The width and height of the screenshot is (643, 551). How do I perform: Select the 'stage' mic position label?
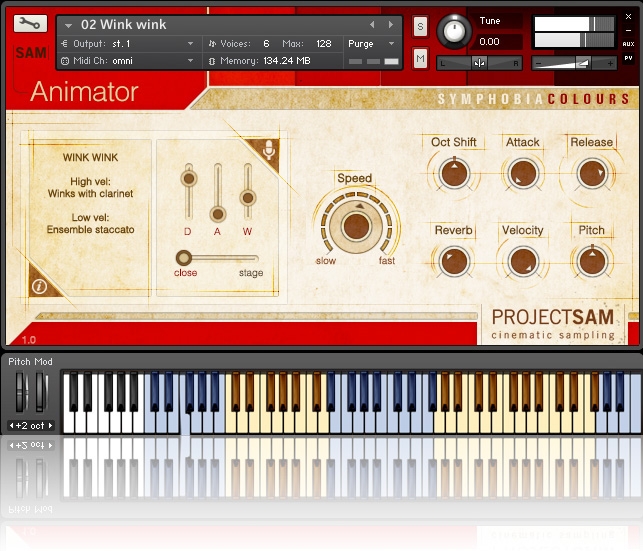[x=251, y=273]
